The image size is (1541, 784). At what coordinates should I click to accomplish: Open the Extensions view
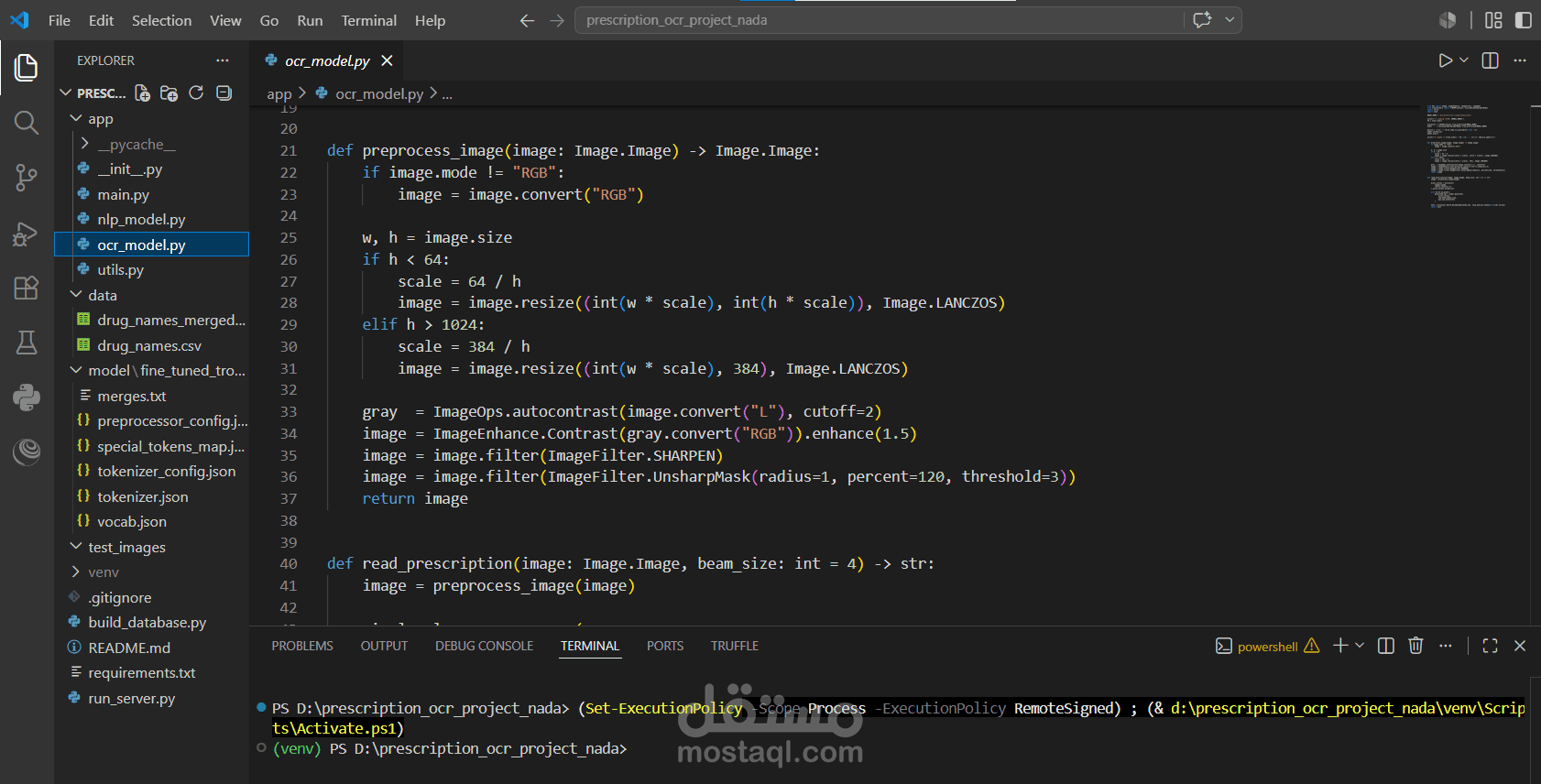click(27, 288)
